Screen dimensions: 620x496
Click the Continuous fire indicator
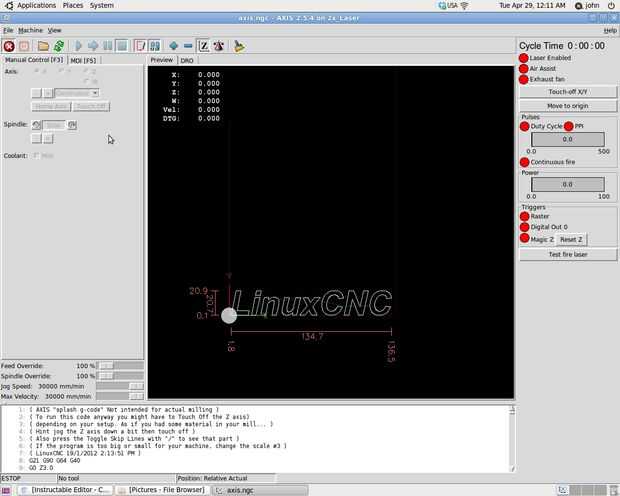[524, 162]
